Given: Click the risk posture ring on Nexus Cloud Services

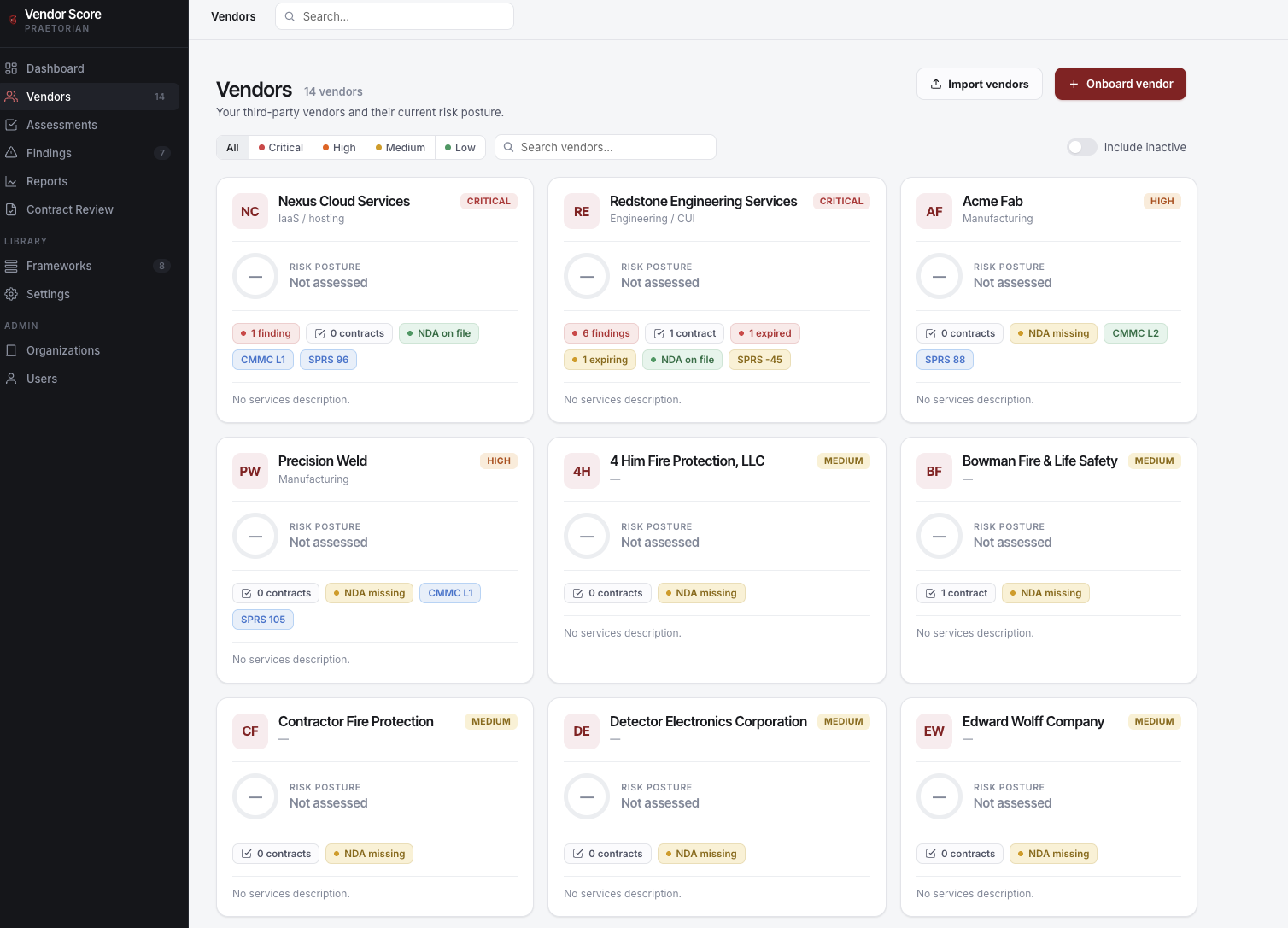Looking at the screenshot, I should [255, 276].
